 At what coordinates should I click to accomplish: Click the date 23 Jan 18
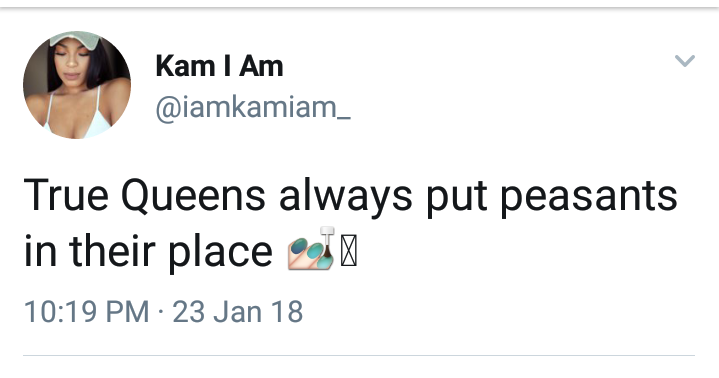(x=238, y=312)
